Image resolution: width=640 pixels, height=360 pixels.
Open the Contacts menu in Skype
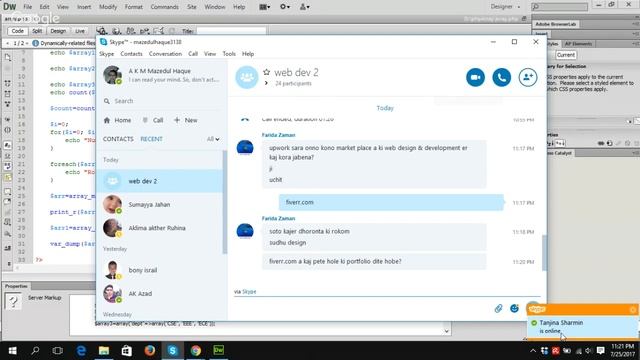131,54
